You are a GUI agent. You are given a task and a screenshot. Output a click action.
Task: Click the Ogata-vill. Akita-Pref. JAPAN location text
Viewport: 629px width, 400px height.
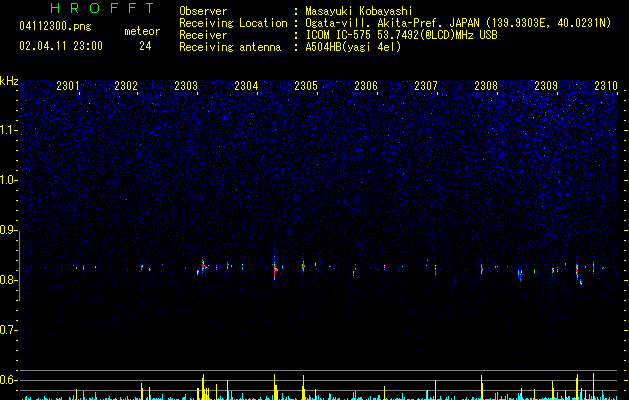[458, 23]
